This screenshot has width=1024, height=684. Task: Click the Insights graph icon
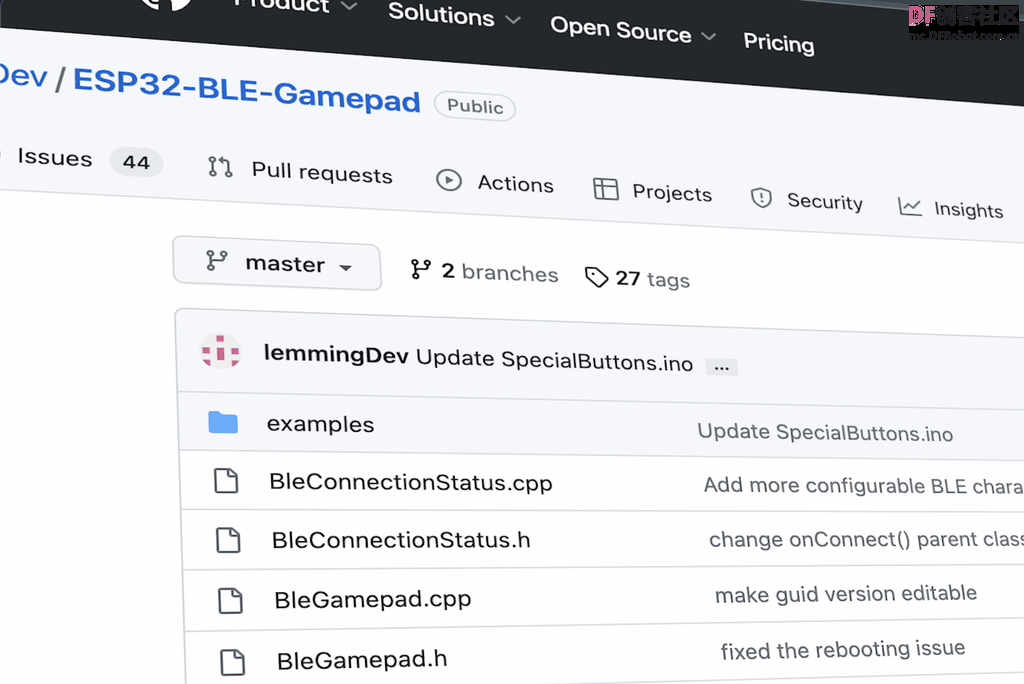(910, 207)
